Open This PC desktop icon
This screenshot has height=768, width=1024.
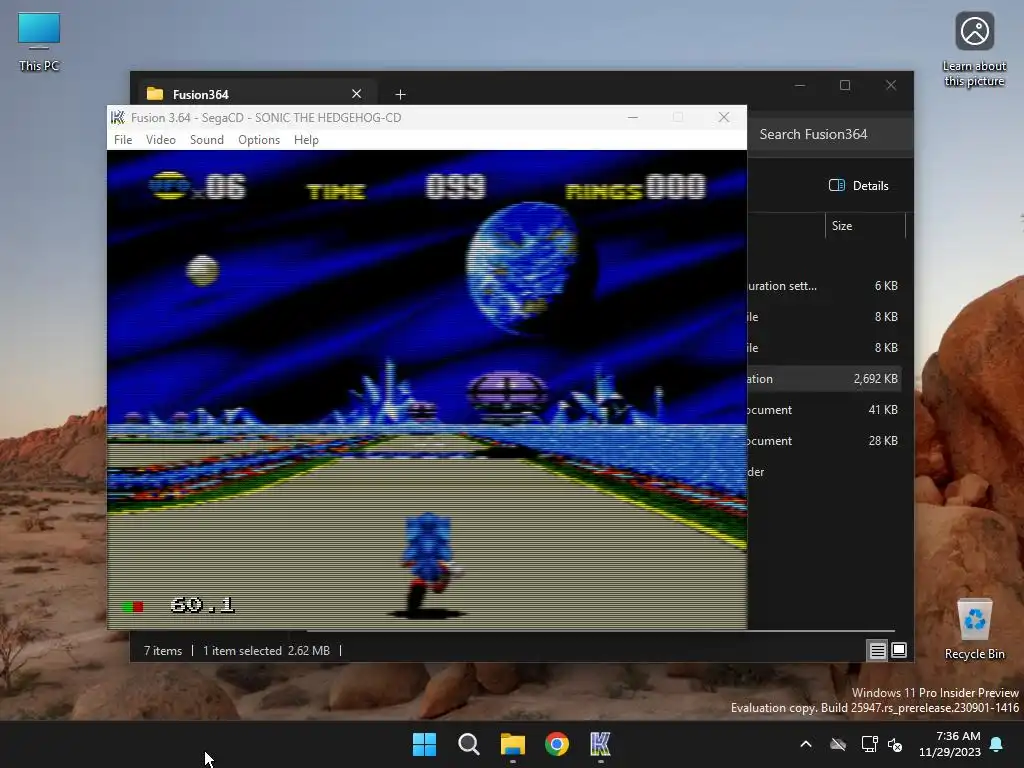pyautogui.click(x=39, y=42)
